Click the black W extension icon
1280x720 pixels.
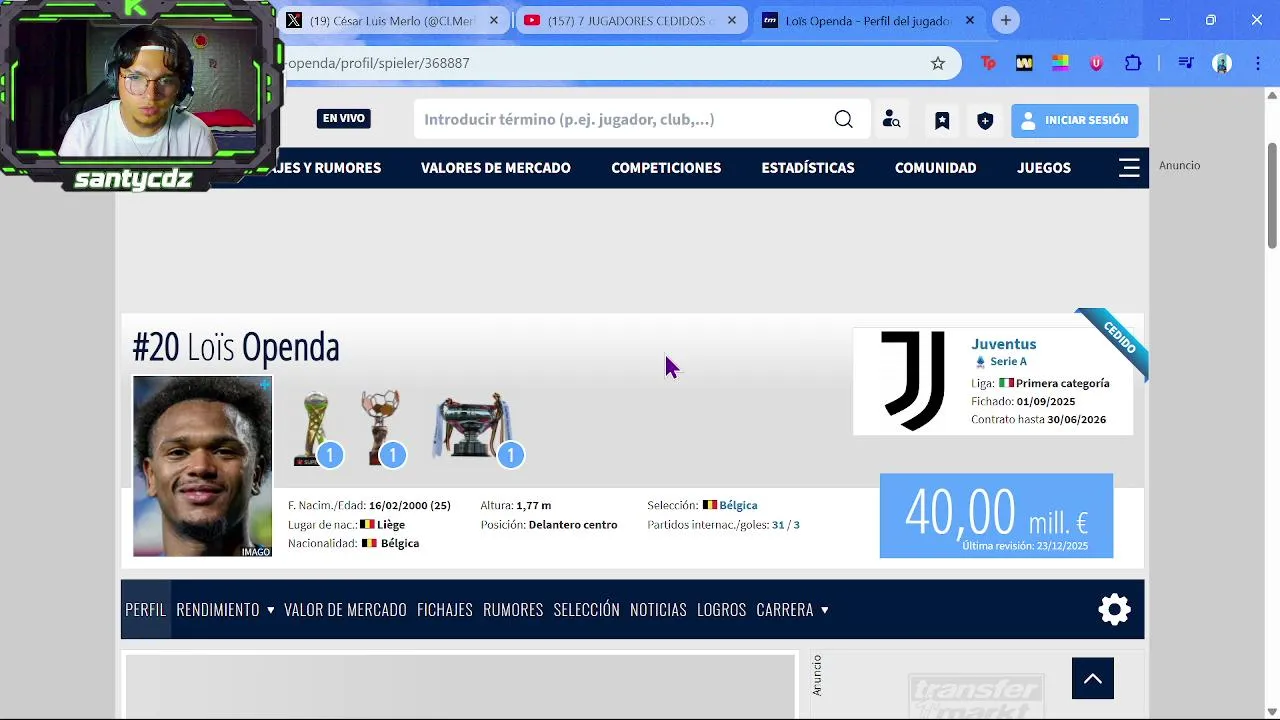point(1024,63)
